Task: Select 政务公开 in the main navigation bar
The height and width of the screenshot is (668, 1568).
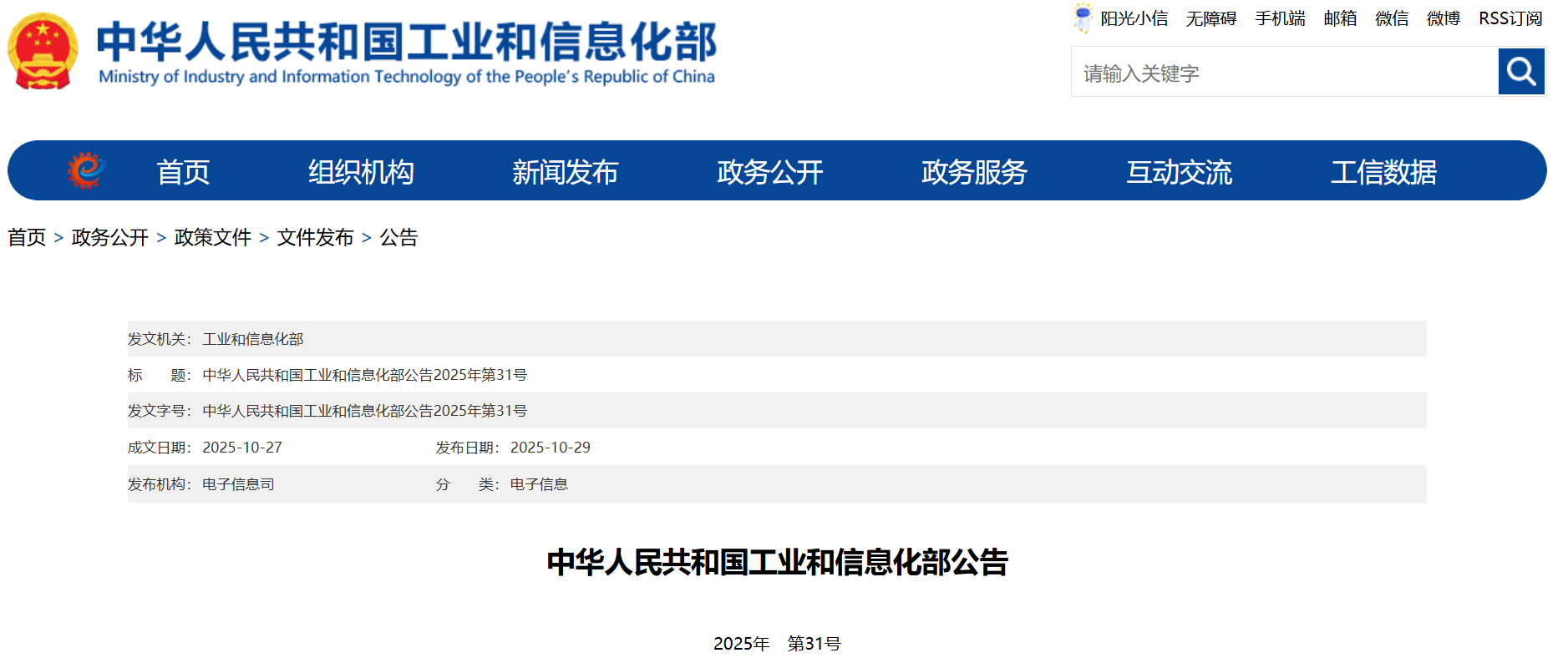Action: (769, 172)
